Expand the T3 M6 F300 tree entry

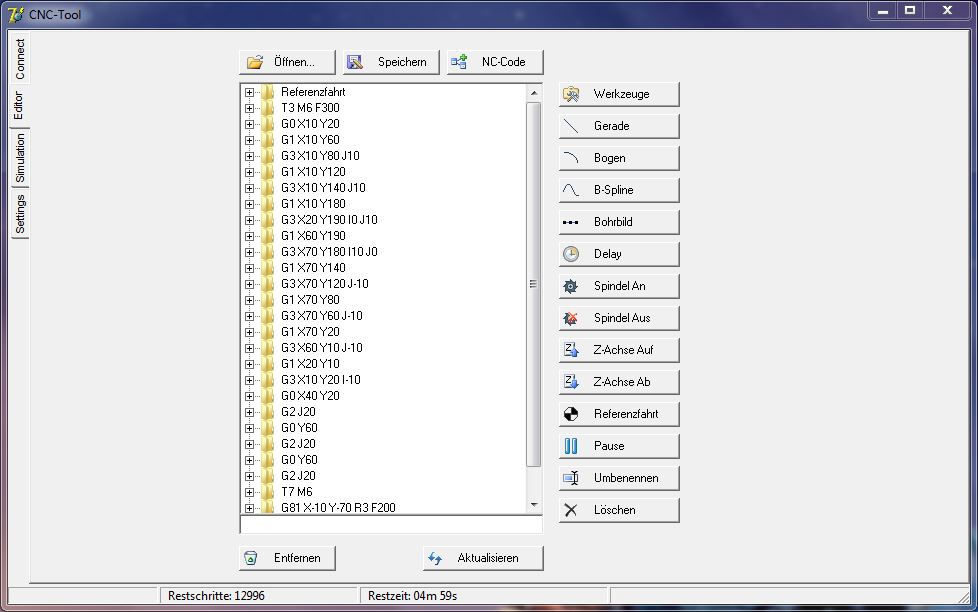pyautogui.click(x=249, y=108)
